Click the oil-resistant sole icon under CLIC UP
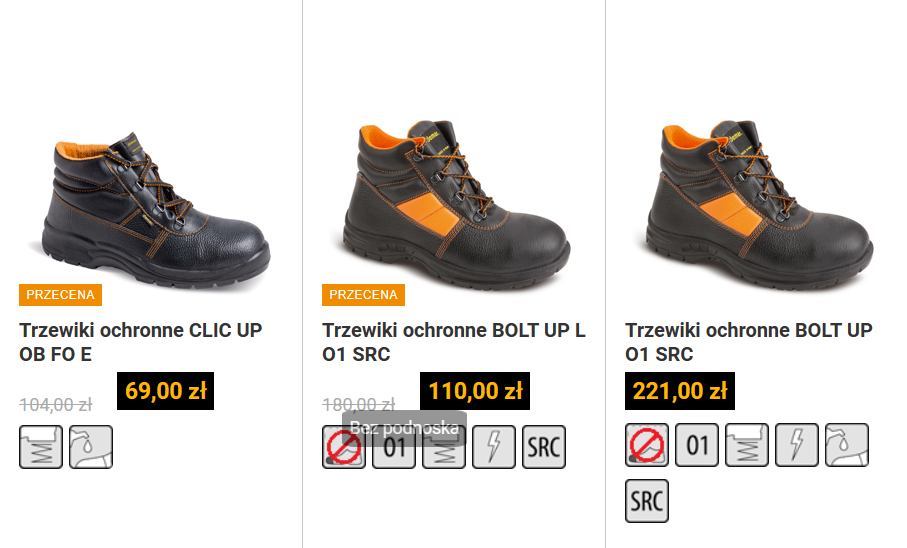Image resolution: width=907 pixels, height=548 pixels. 91,447
